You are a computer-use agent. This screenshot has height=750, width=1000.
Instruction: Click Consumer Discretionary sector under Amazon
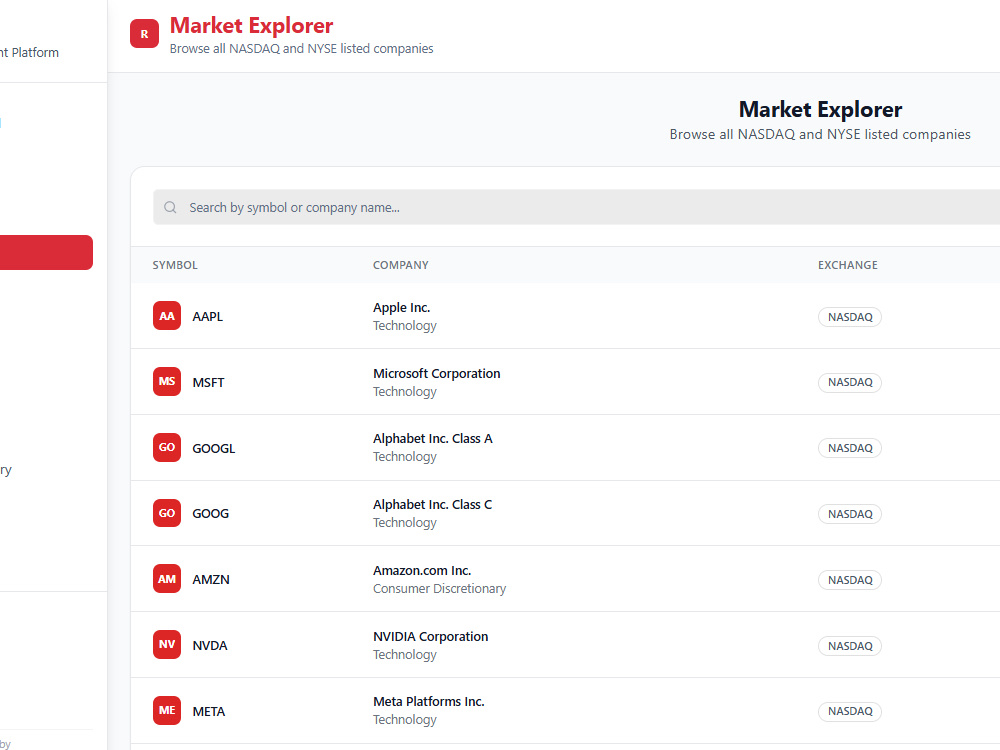click(x=439, y=589)
